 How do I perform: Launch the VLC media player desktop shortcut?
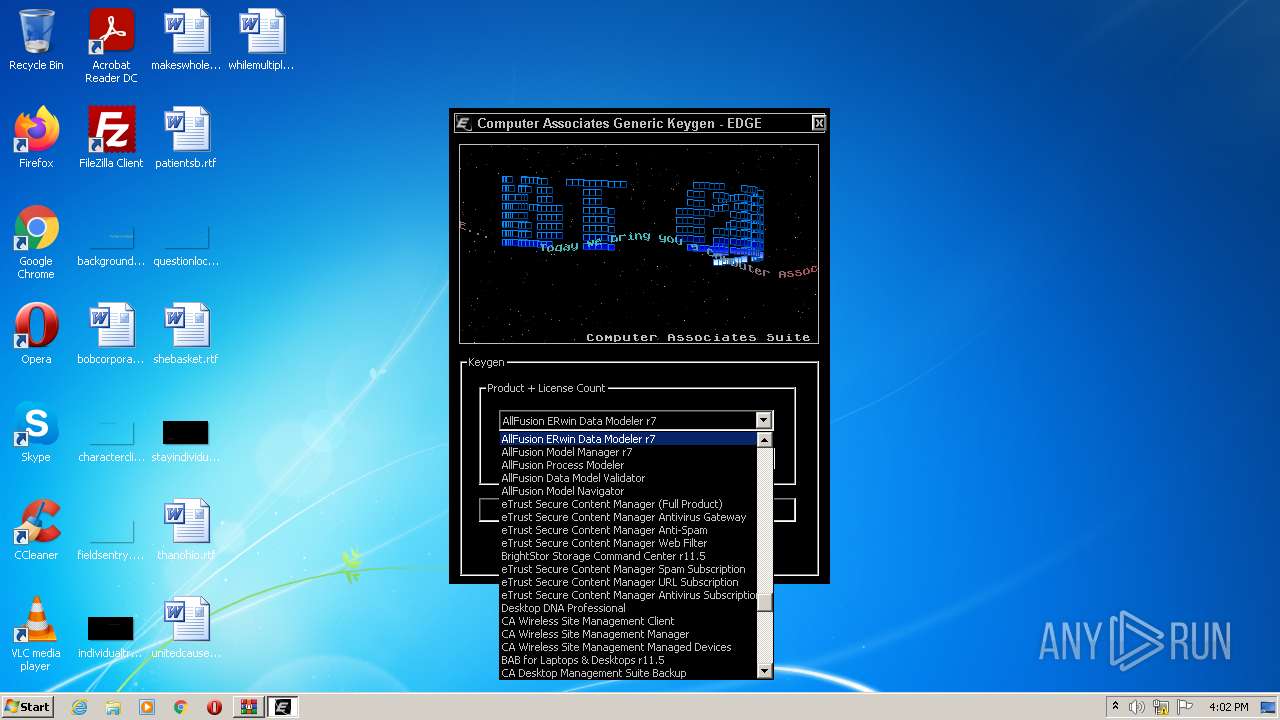coord(36,634)
